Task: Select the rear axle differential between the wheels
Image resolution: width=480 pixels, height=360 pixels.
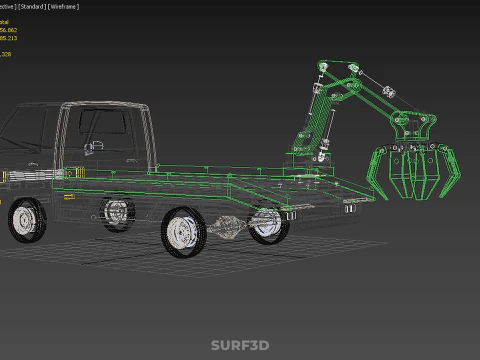Action: pyautogui.click(x=227, y=226)
